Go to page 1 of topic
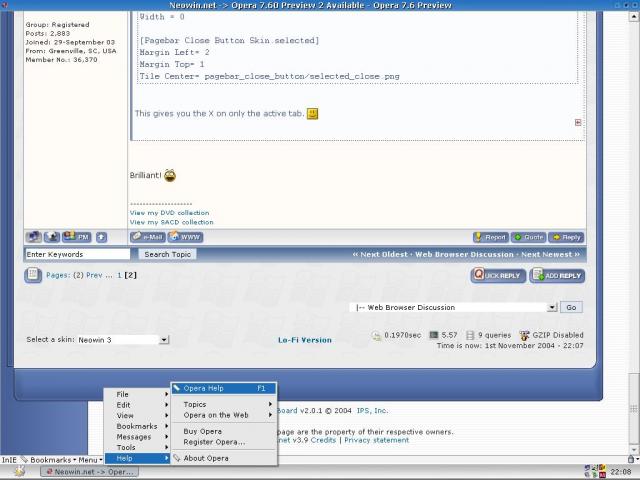The width and height of the screenshot is (640, 480). (119, 275)
